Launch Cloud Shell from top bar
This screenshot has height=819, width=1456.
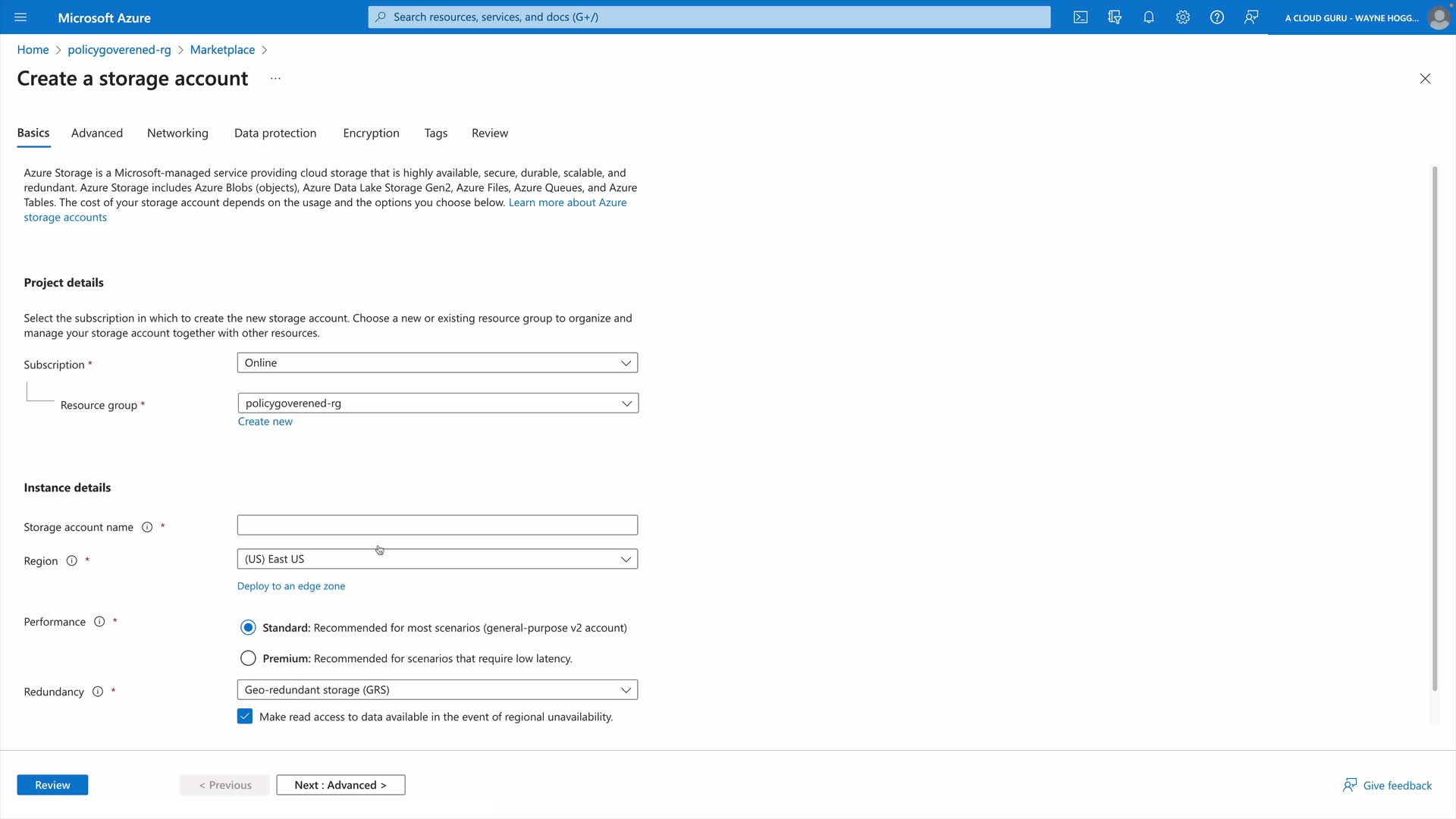[x=1081, y=17]
